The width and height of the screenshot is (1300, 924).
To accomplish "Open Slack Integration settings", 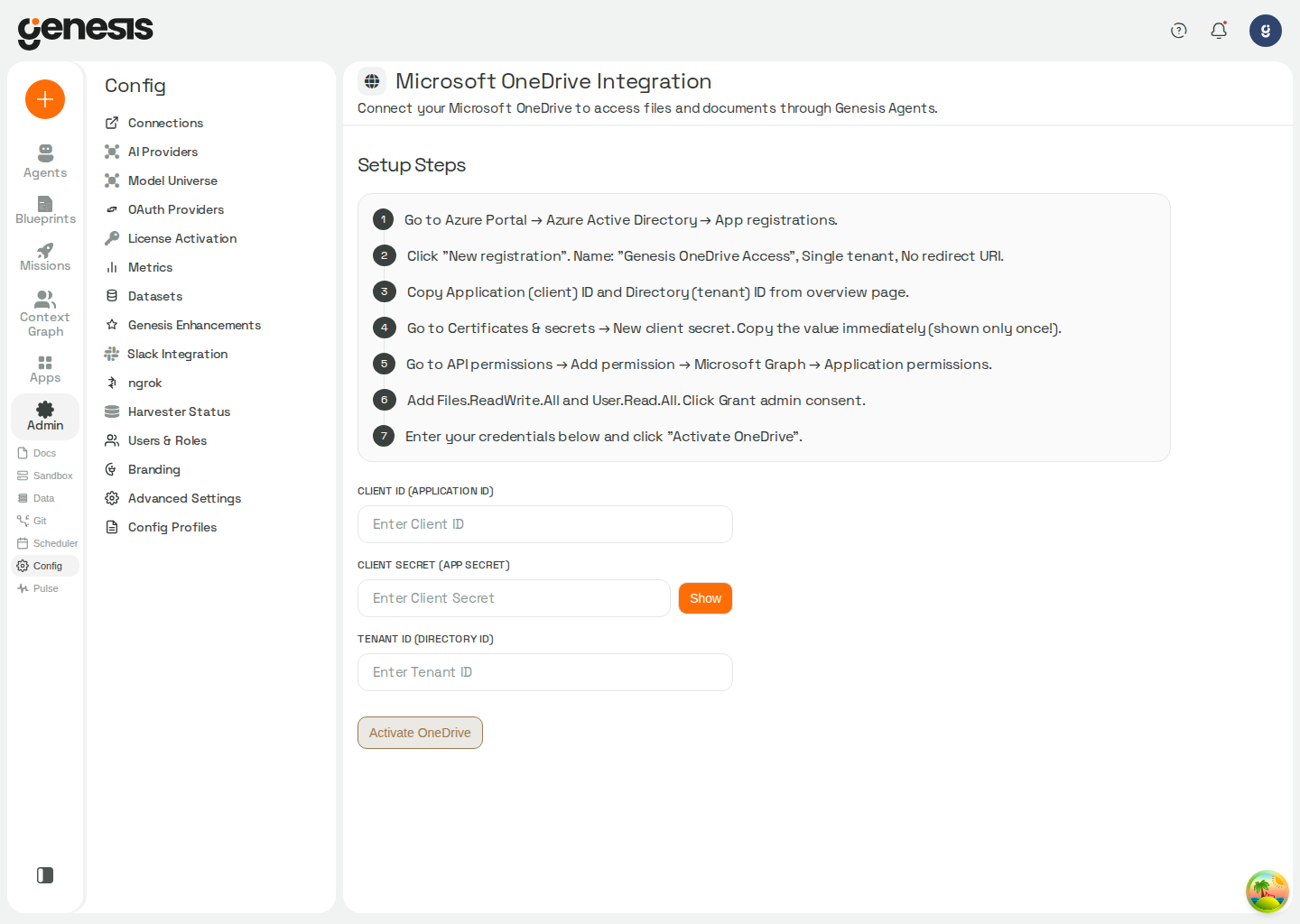I will coord(166,354).
